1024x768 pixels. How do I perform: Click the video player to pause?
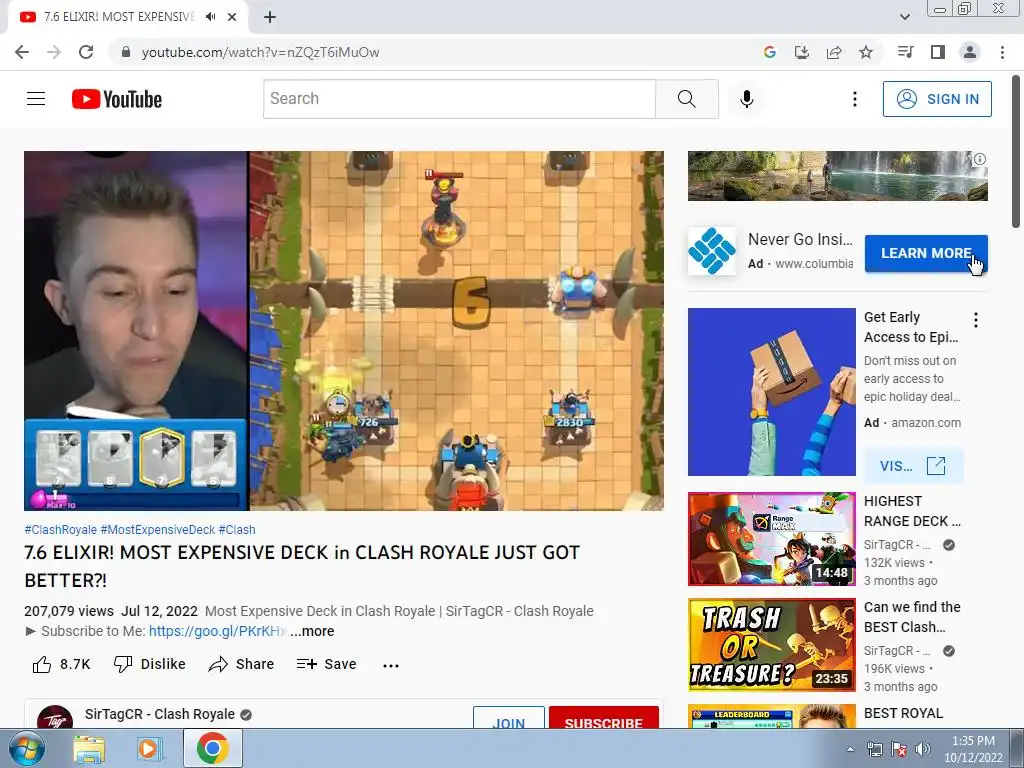[x=344, y=330]
